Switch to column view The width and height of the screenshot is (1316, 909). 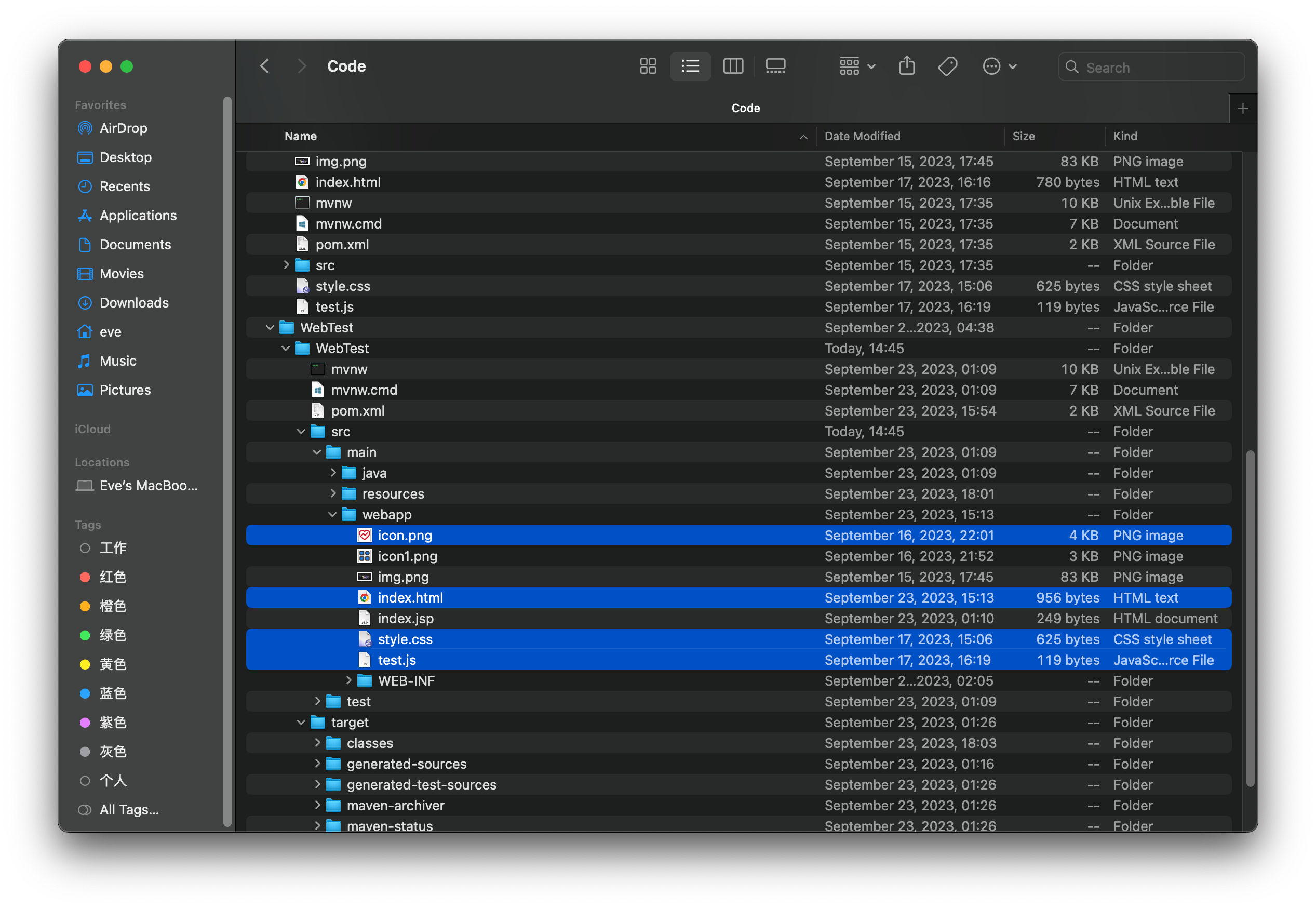coord(733,66)
